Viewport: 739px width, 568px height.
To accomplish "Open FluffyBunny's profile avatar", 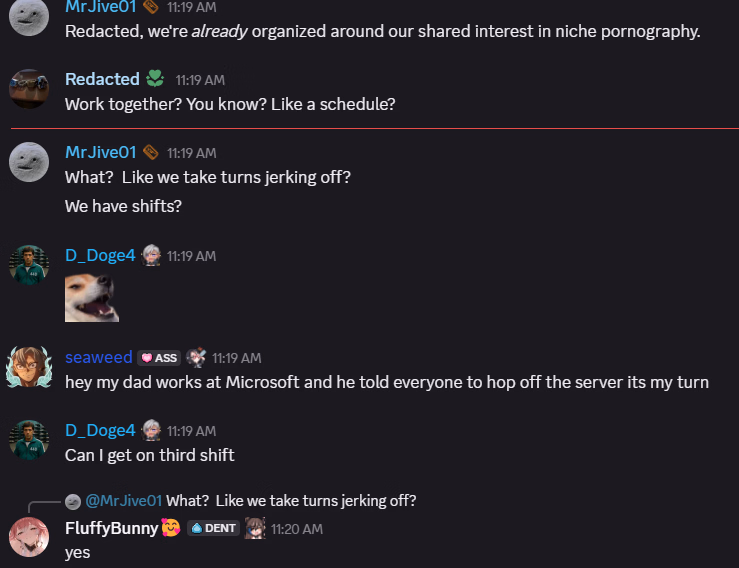I will click(x=29, y=538).
